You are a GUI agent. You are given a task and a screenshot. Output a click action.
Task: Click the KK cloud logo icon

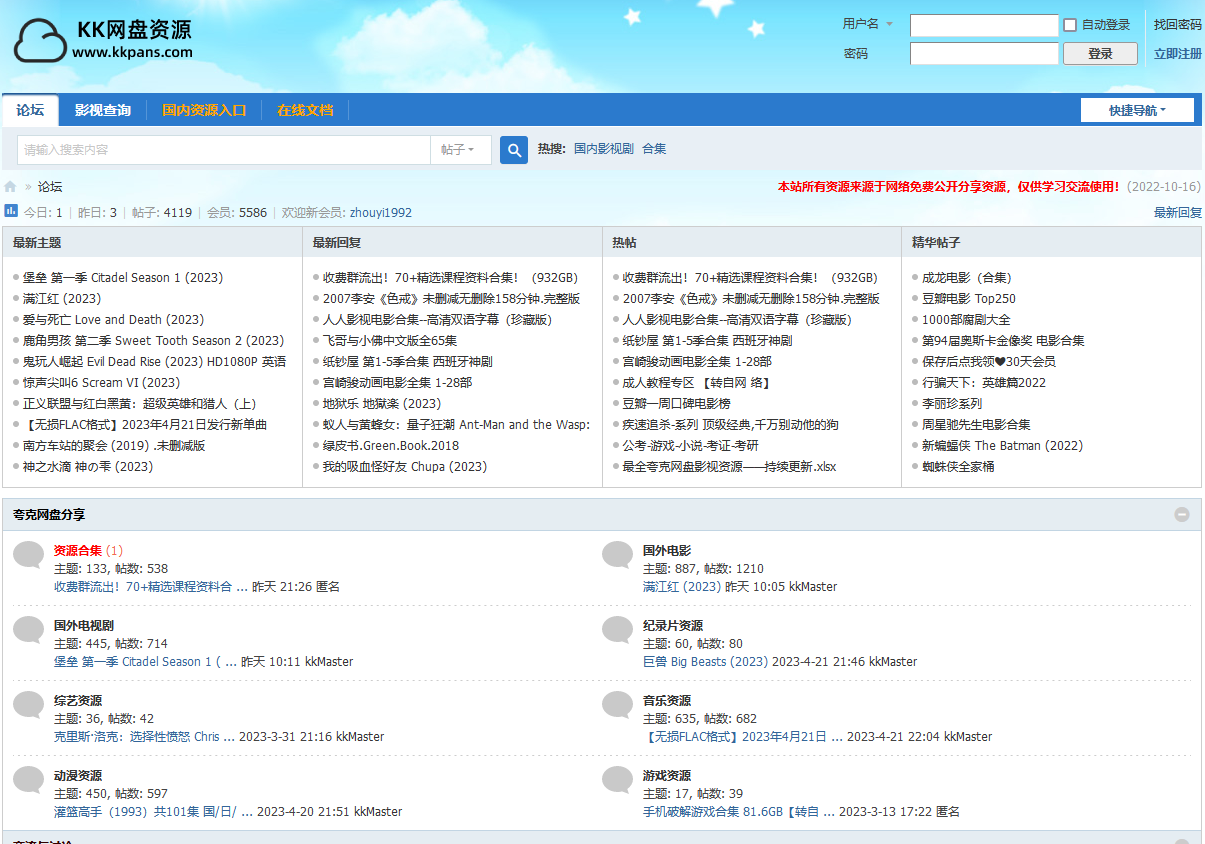(x=40, y=41)
